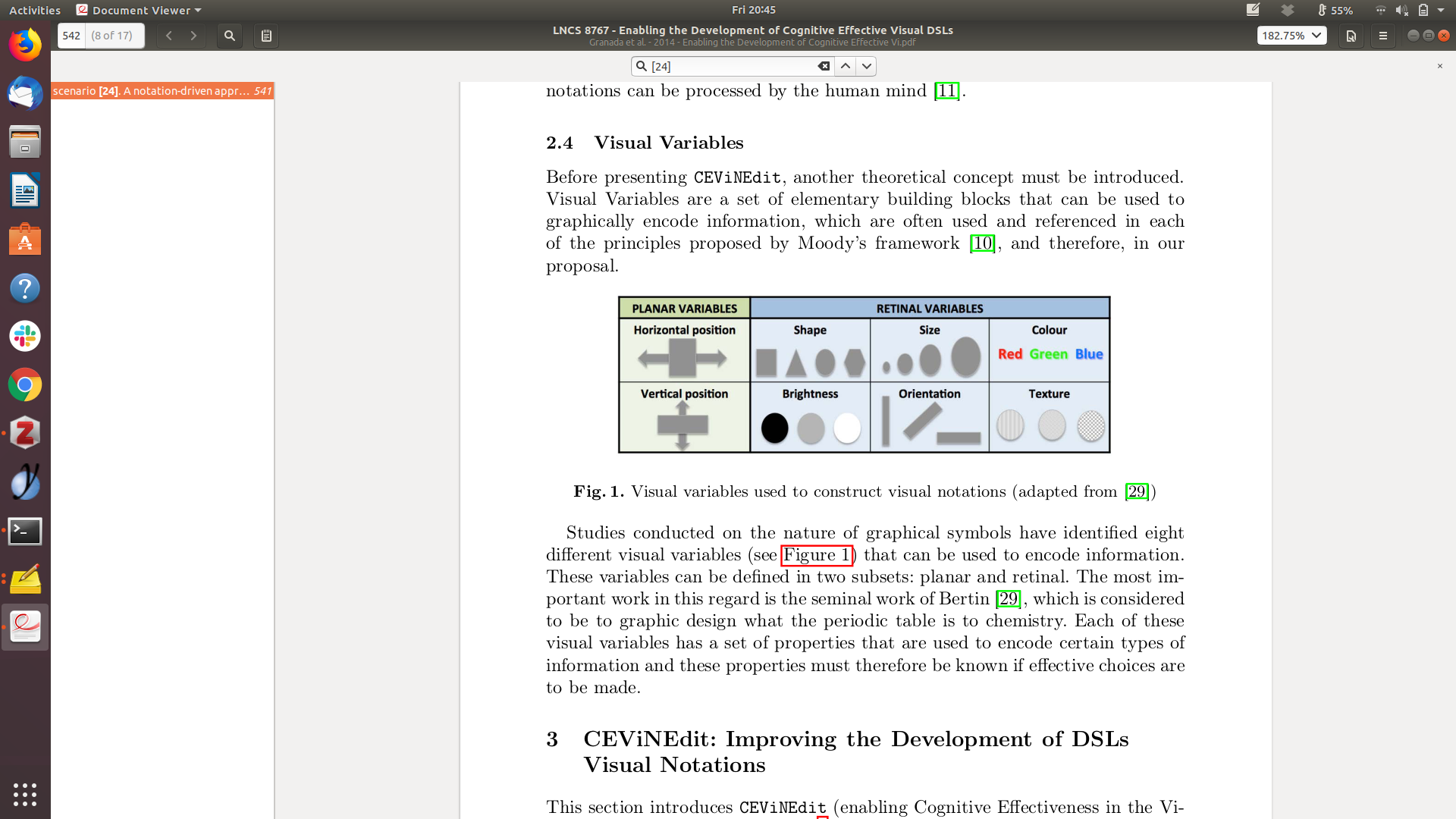The width and height of the screenshot is (1456, 819).
Task: Follow citation link [10]
Action: 982,243
